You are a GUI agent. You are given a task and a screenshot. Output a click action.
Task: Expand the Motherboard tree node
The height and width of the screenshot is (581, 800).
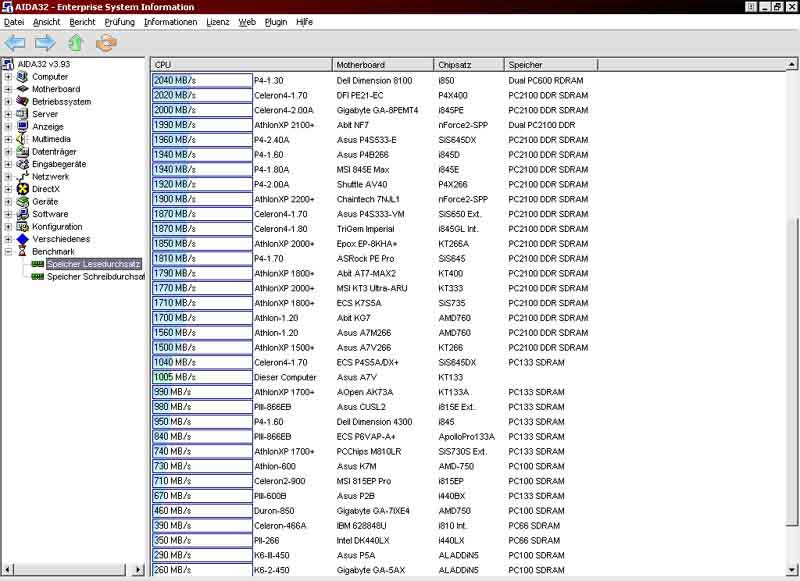[8, 89]
